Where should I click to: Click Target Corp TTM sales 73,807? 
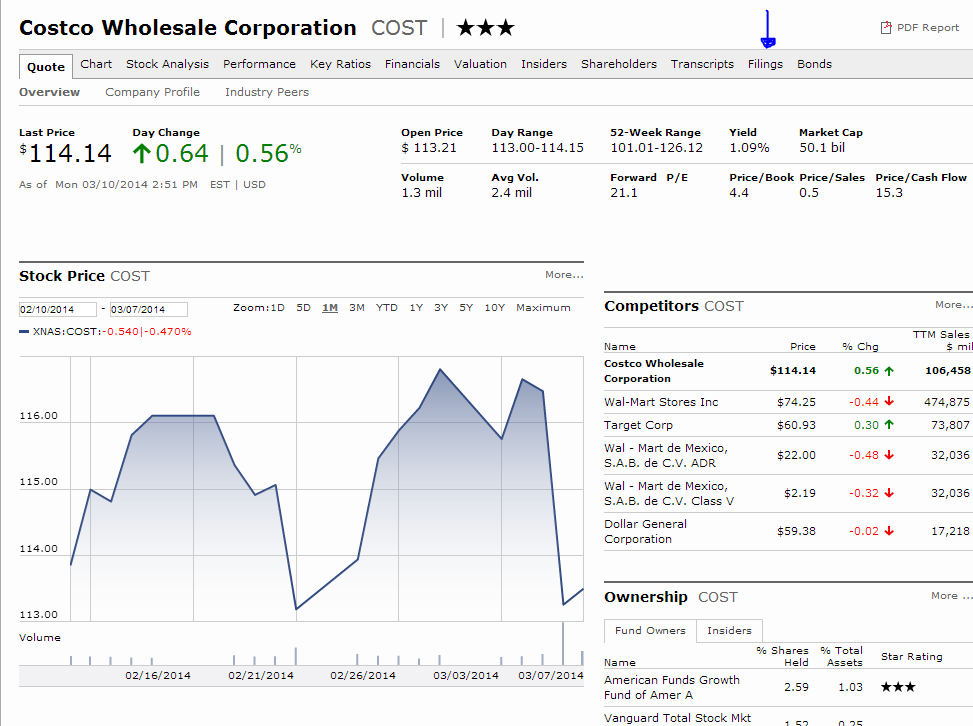pos(950,425)
